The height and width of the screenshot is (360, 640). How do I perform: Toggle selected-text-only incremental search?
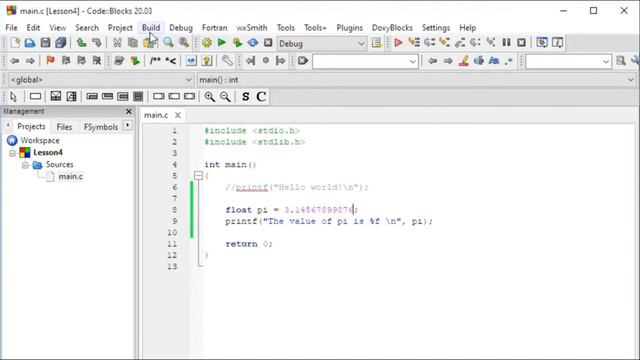479,61
